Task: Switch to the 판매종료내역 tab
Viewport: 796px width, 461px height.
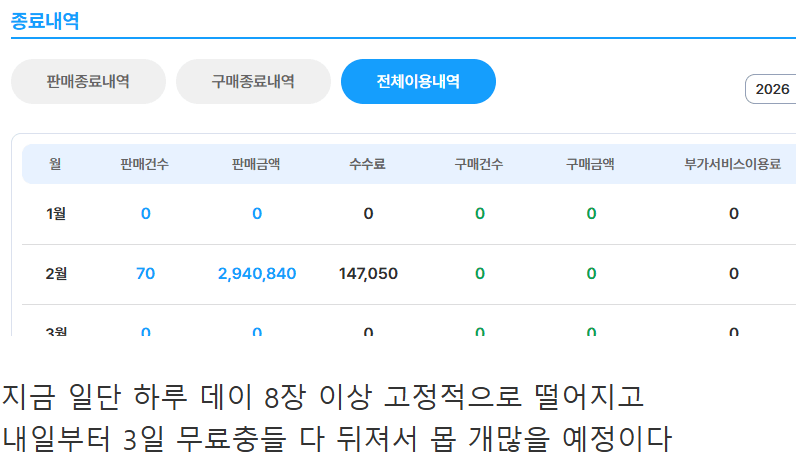Action: click(88, 82)
